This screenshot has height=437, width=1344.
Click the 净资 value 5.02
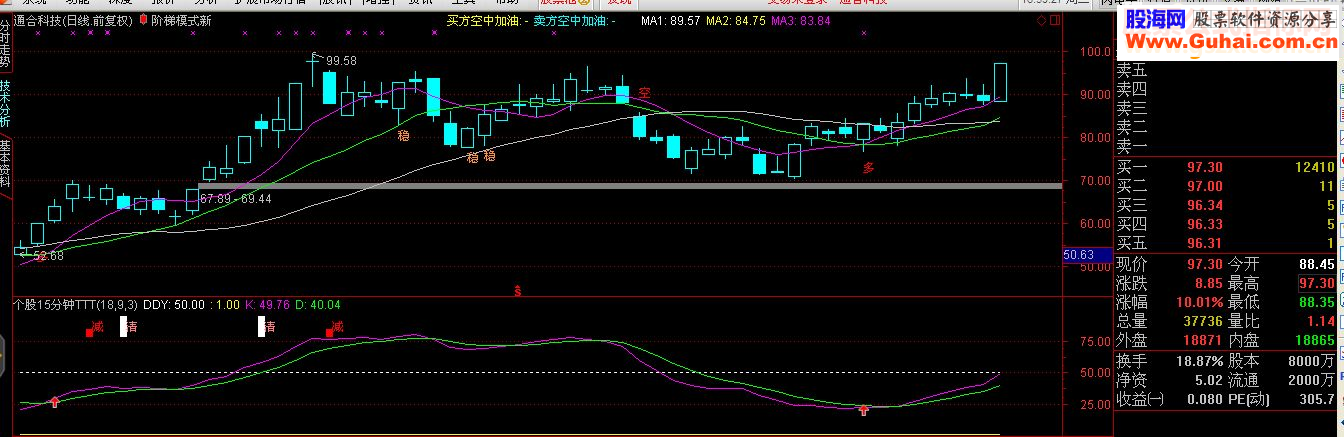pyautogui.click(x=1208, y=379)
